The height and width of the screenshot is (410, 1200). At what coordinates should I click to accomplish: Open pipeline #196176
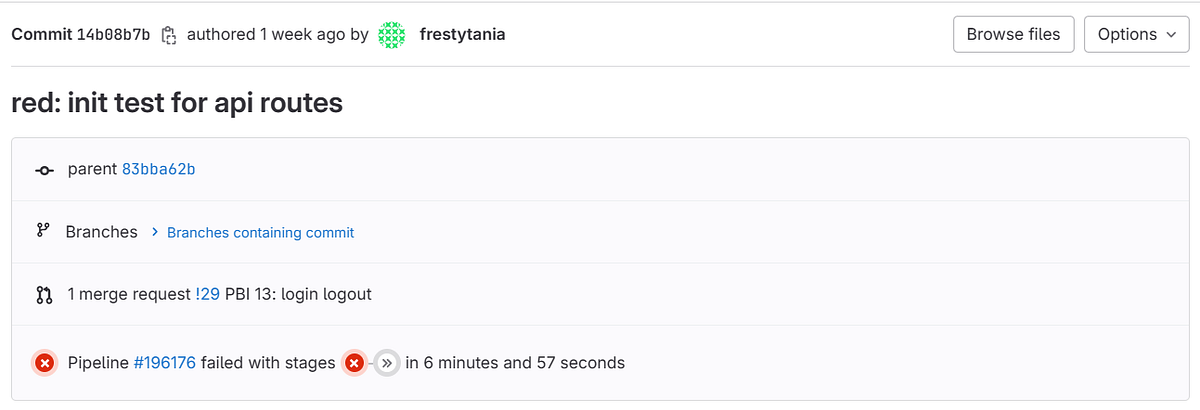point(164,362)
